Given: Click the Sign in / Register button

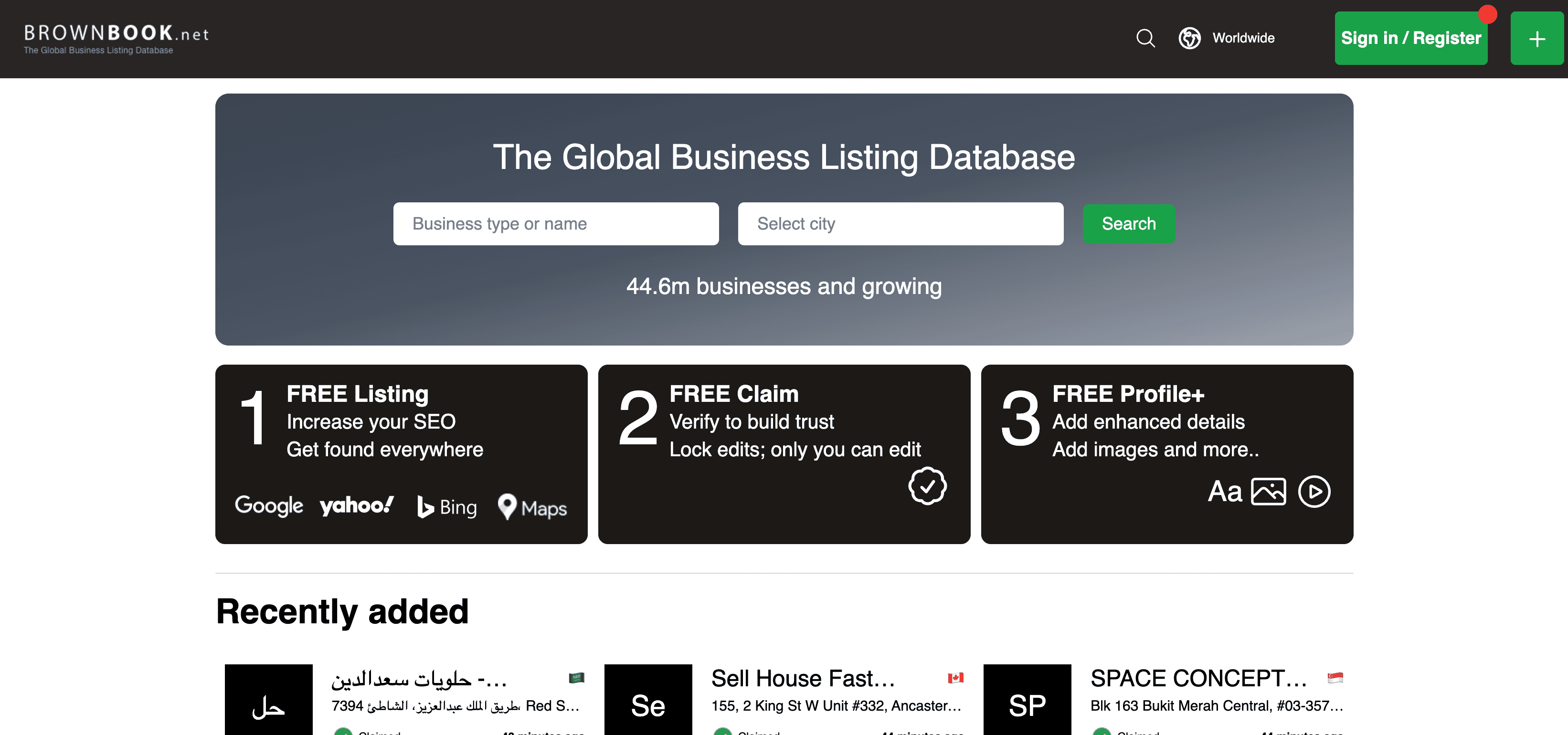Looking at the screenshot, I should 1410,38.
